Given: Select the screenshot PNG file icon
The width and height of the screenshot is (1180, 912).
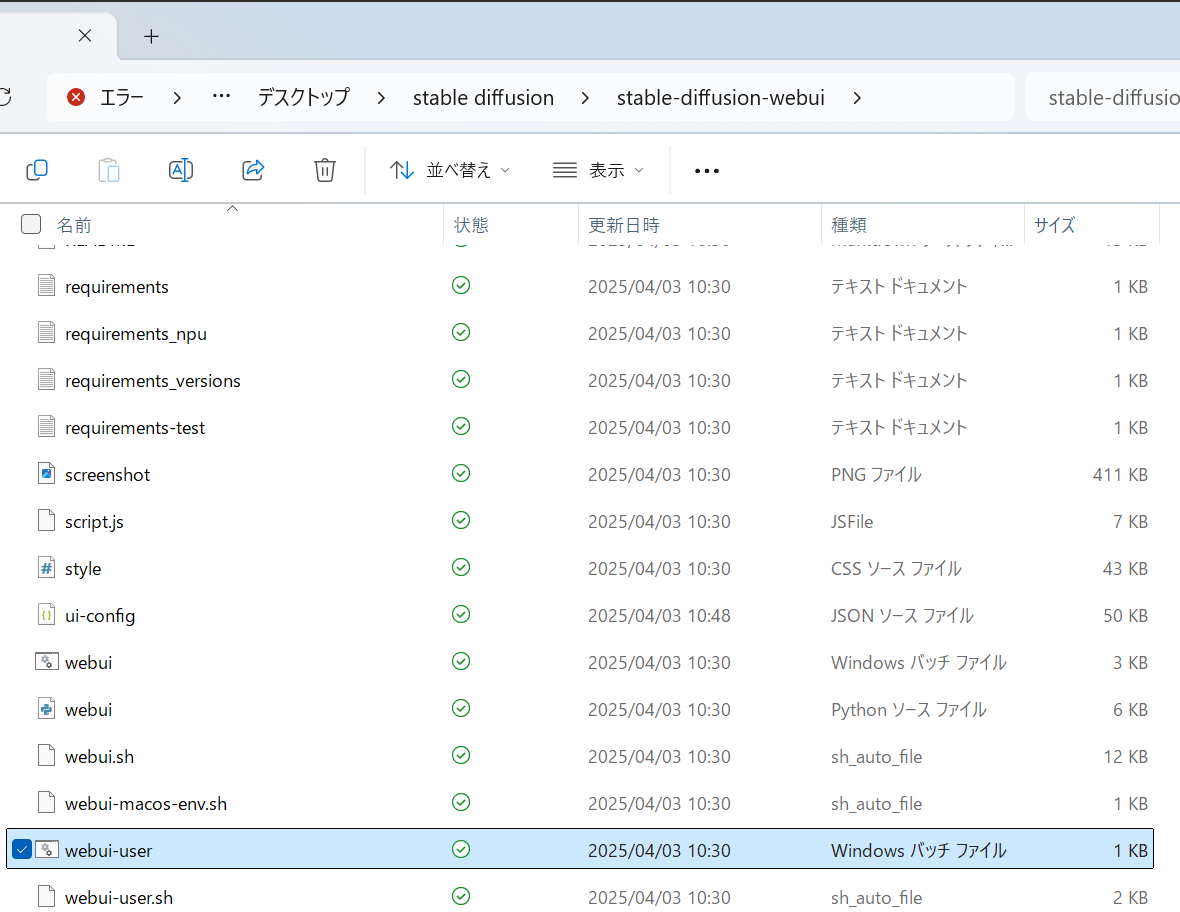Looking at the screenshot, I should (47, 473).
